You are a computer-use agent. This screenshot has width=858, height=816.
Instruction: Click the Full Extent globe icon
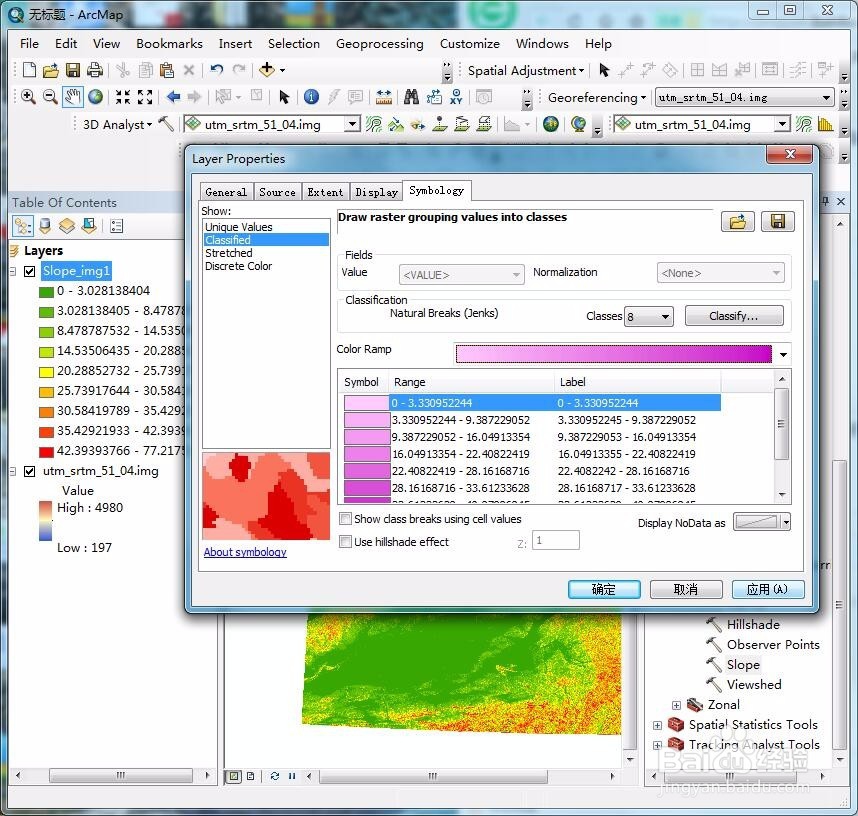[x=95, y=97]
